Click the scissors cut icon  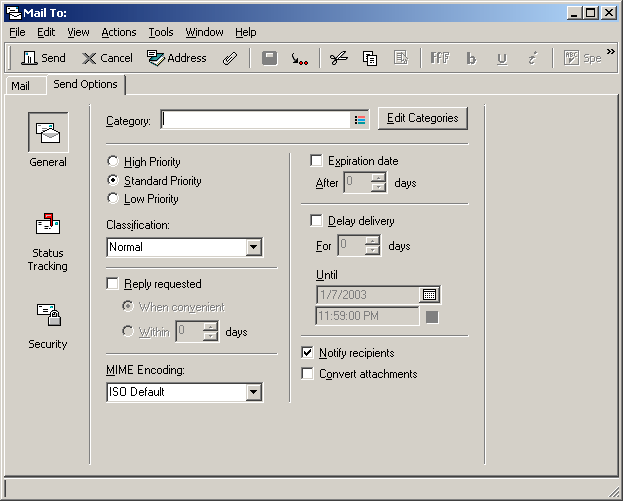339,58
